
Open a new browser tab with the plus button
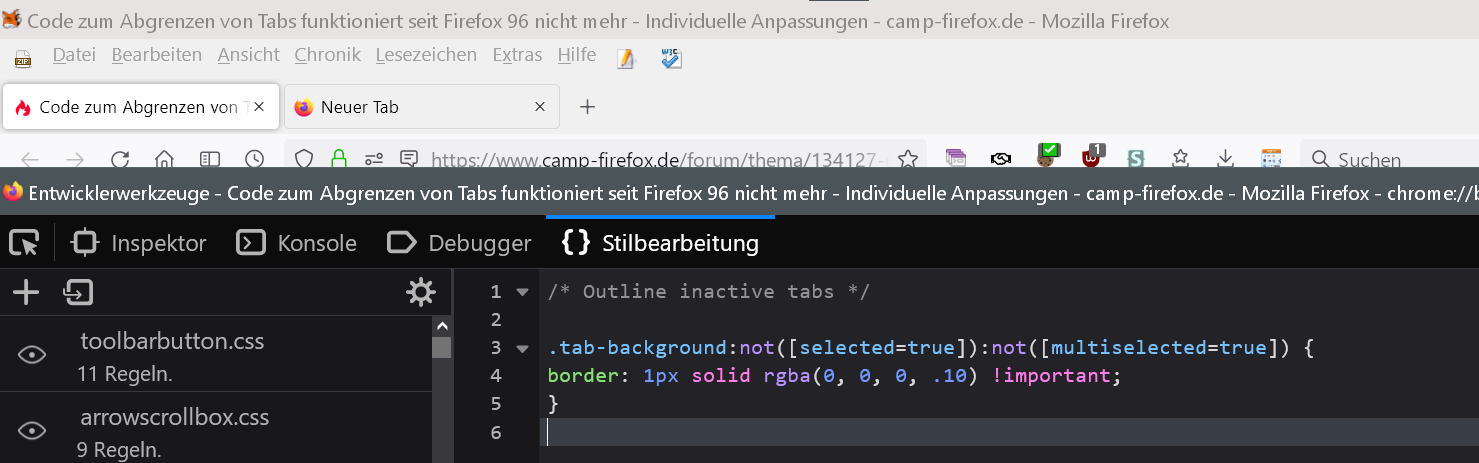tap(588, 107)
